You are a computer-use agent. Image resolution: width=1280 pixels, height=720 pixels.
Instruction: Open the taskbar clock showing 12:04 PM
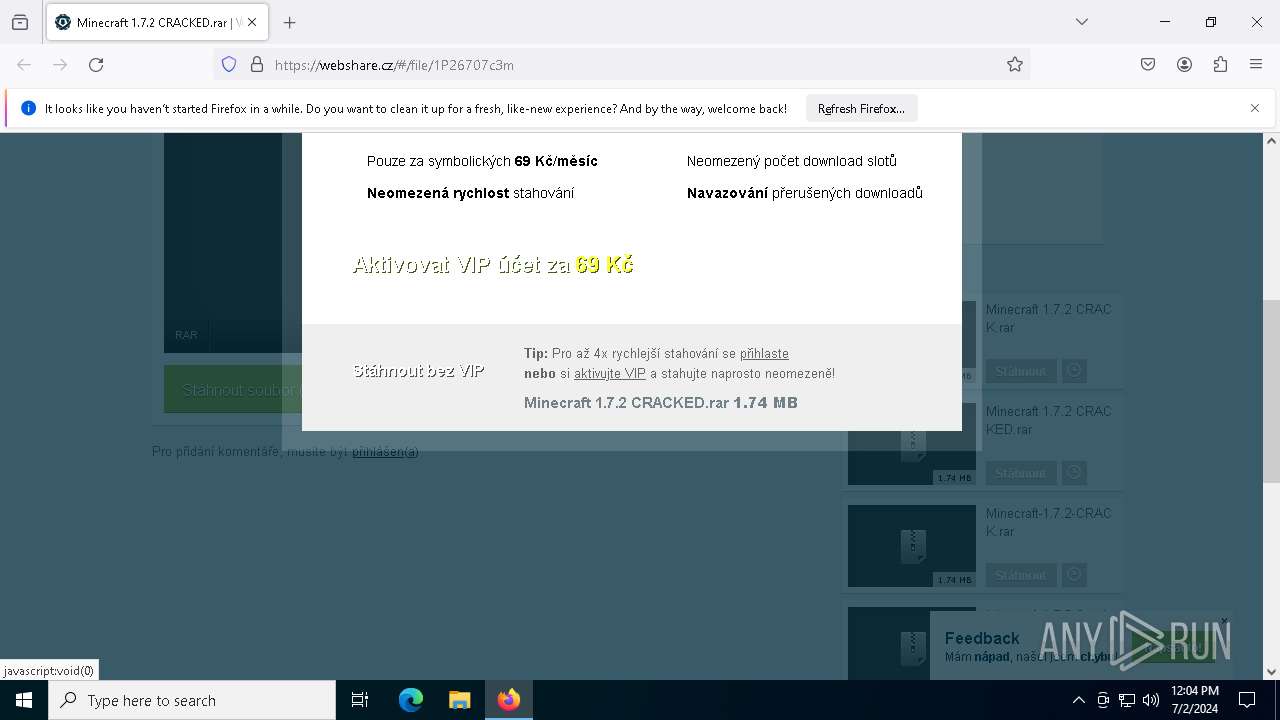1194,700
